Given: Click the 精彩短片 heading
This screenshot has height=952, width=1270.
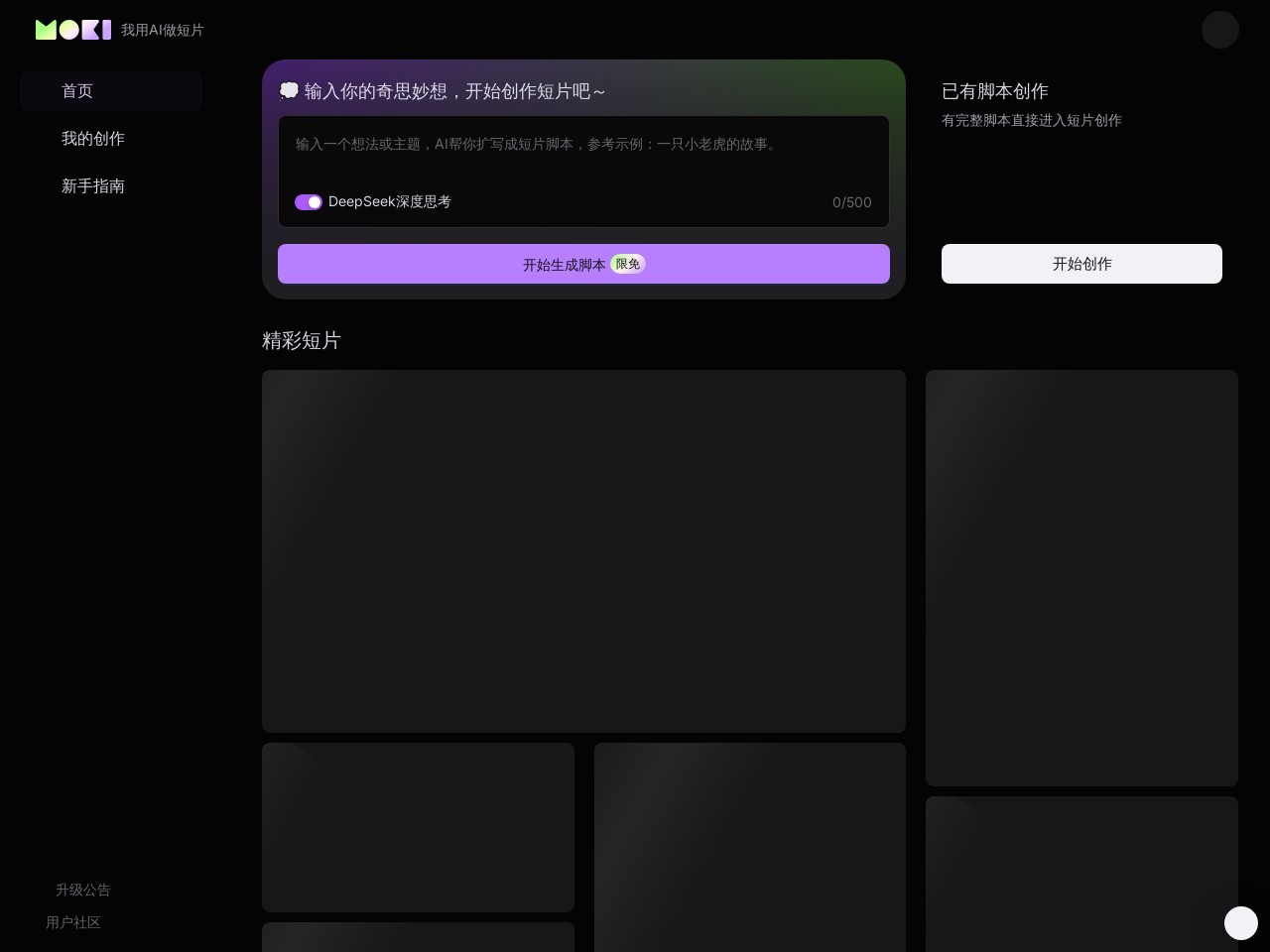Looking at the screenshot, I should point(302,340).
